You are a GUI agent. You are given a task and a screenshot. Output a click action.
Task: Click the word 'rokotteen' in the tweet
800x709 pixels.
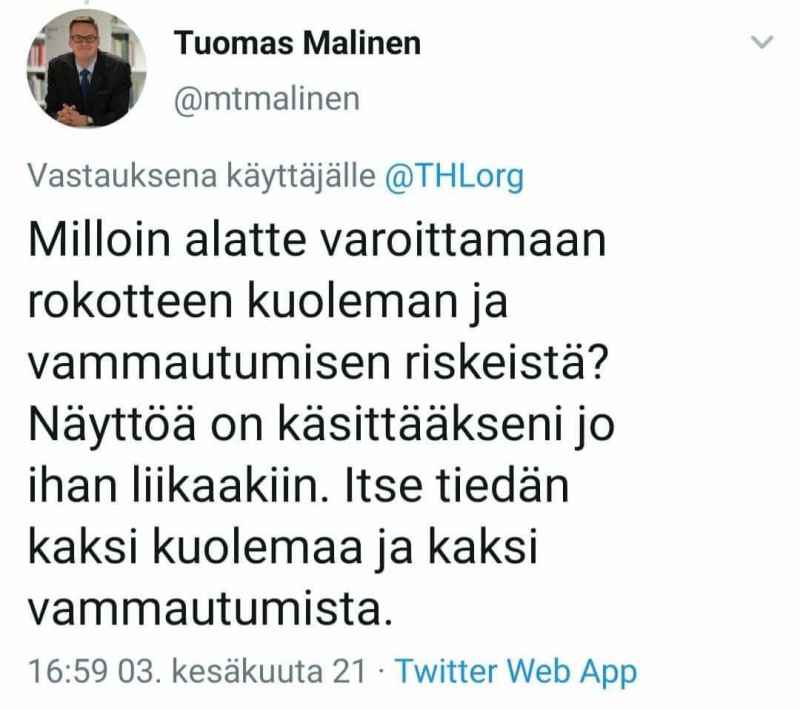[x=130, y=301]
